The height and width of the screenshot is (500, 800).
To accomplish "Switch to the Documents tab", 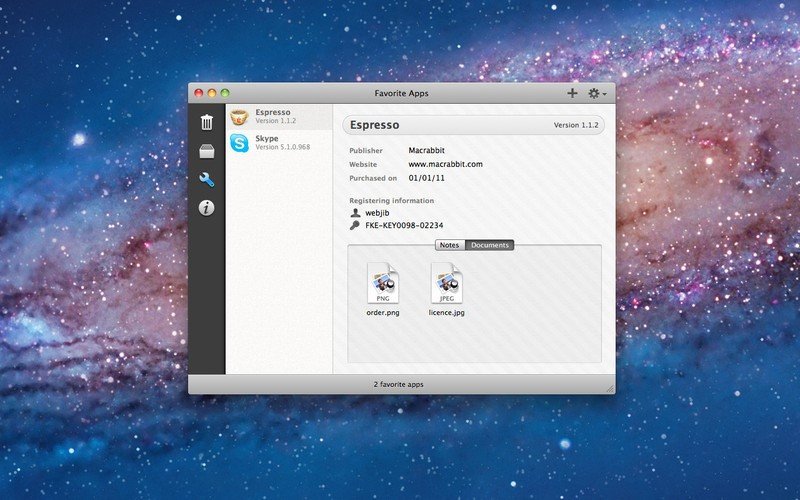I will pos(490,245).
